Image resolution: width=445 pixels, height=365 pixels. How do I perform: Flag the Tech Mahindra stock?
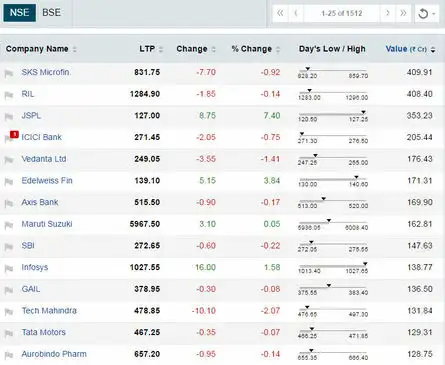(x=9, y=312)
